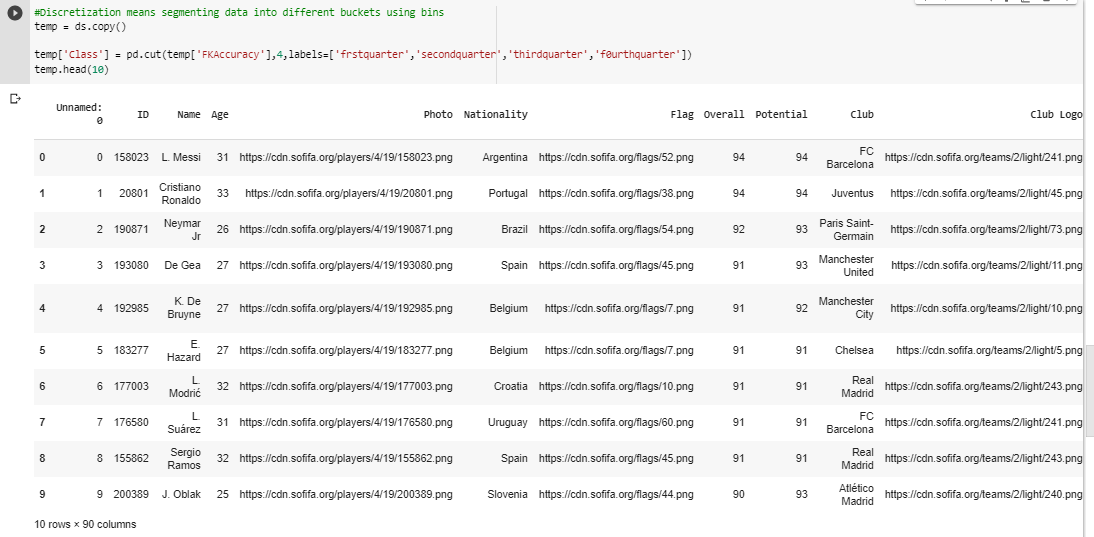Run the discretization code cell
Viewport: 1094px width, 537px height.
15,13
